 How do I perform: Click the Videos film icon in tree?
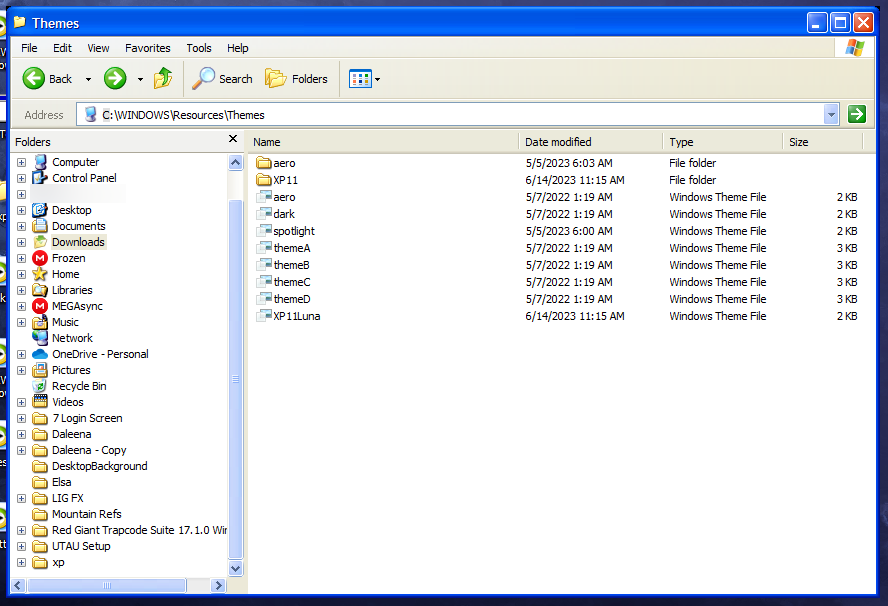coord(40,402)
